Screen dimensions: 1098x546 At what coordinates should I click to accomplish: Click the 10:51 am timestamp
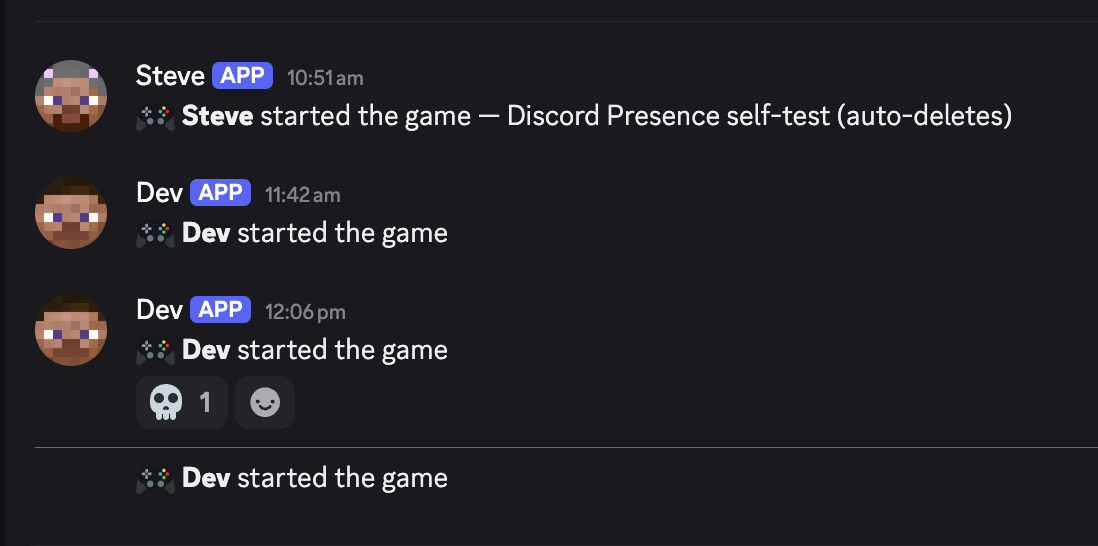[325, 78]
